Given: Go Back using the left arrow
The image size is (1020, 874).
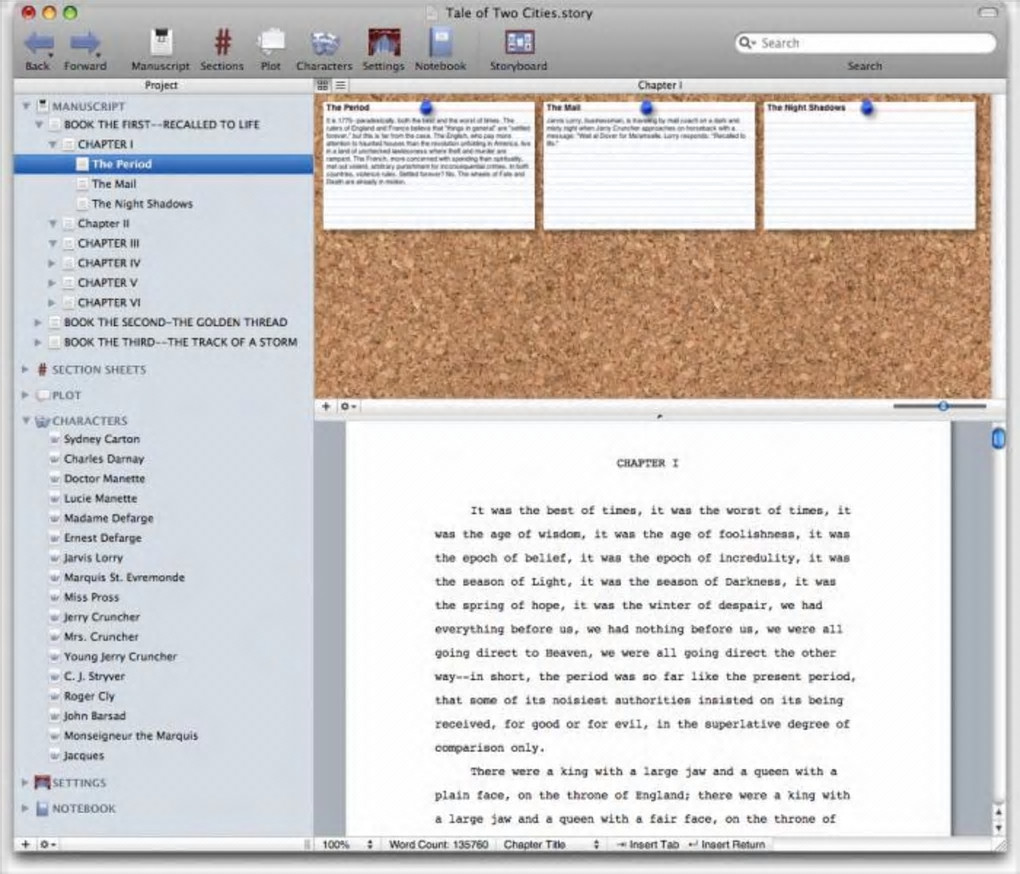Looking at the screenshot, I should pyautogui.click(x=38, y=44).
